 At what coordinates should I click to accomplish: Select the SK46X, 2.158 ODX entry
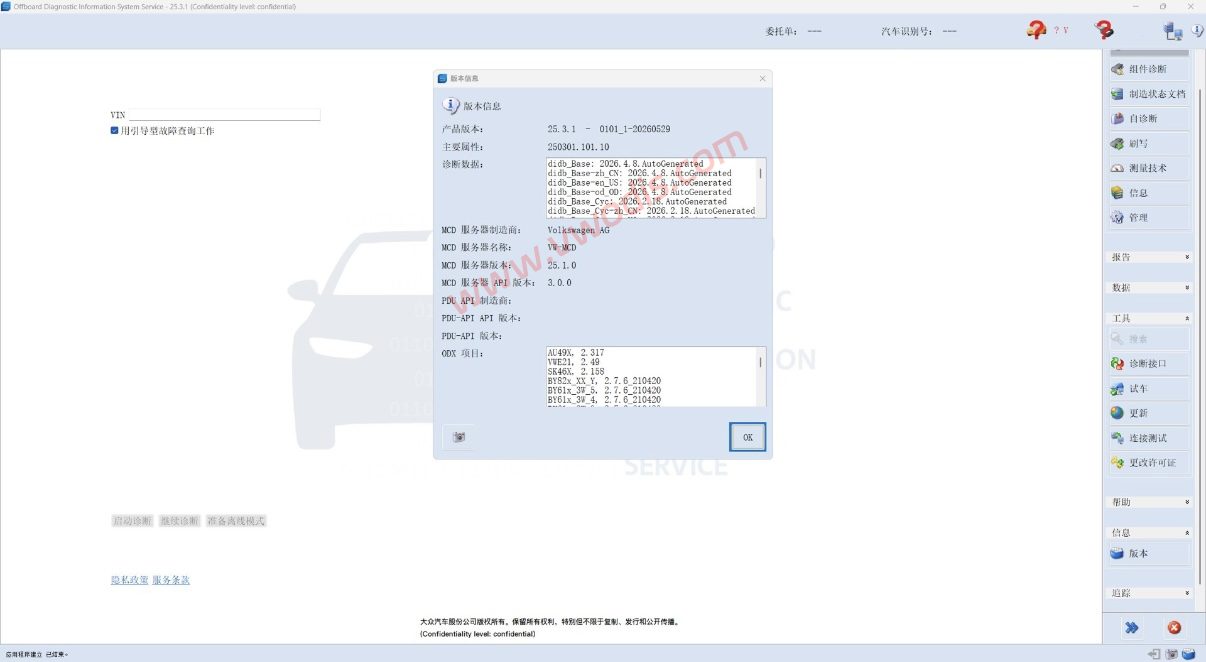tap(576, 372)
